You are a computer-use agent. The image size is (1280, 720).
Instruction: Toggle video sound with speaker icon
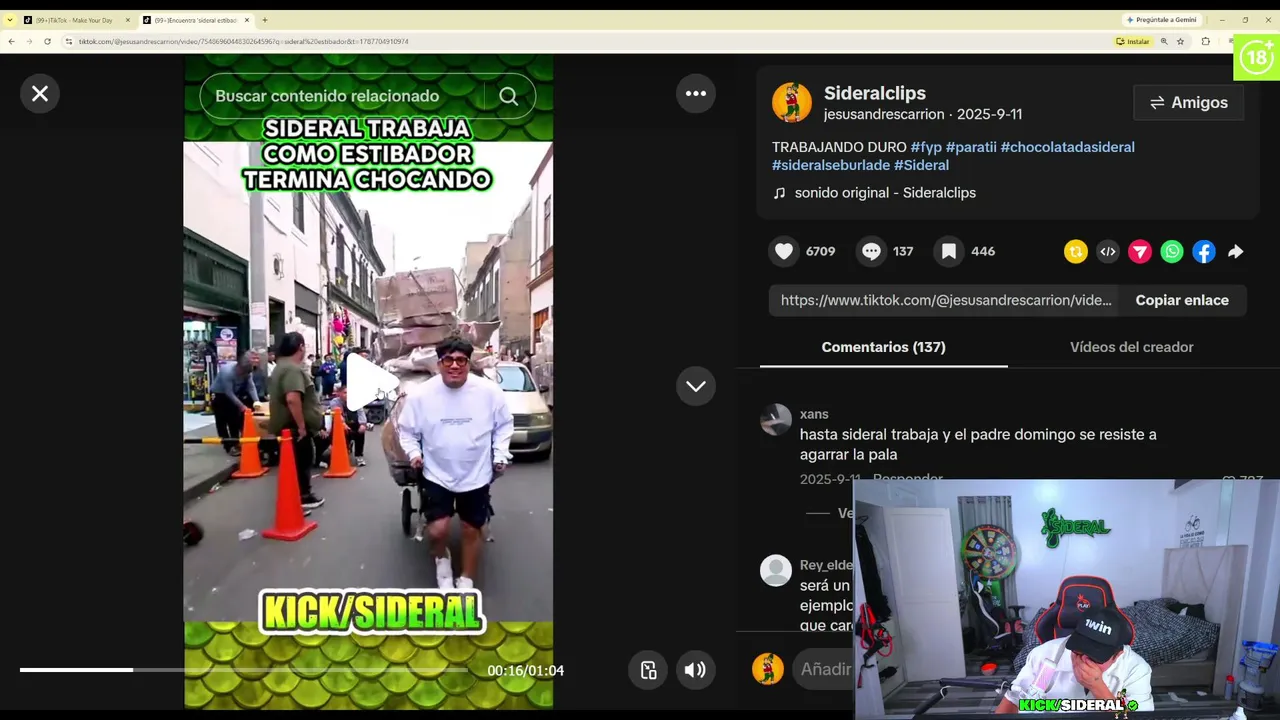(695, 670)
